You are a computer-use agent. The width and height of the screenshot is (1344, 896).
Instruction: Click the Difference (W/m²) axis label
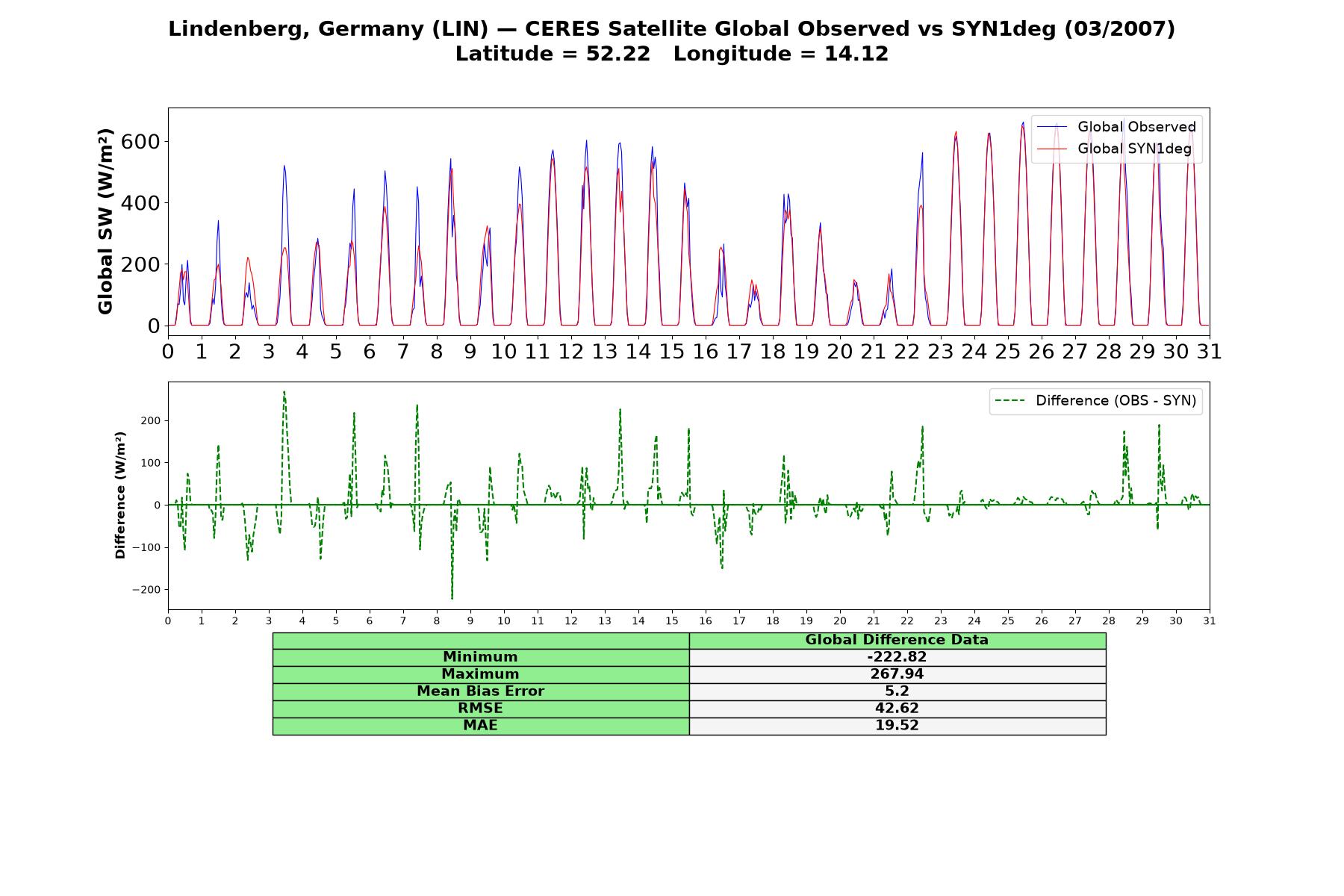(x=120, y=495)
